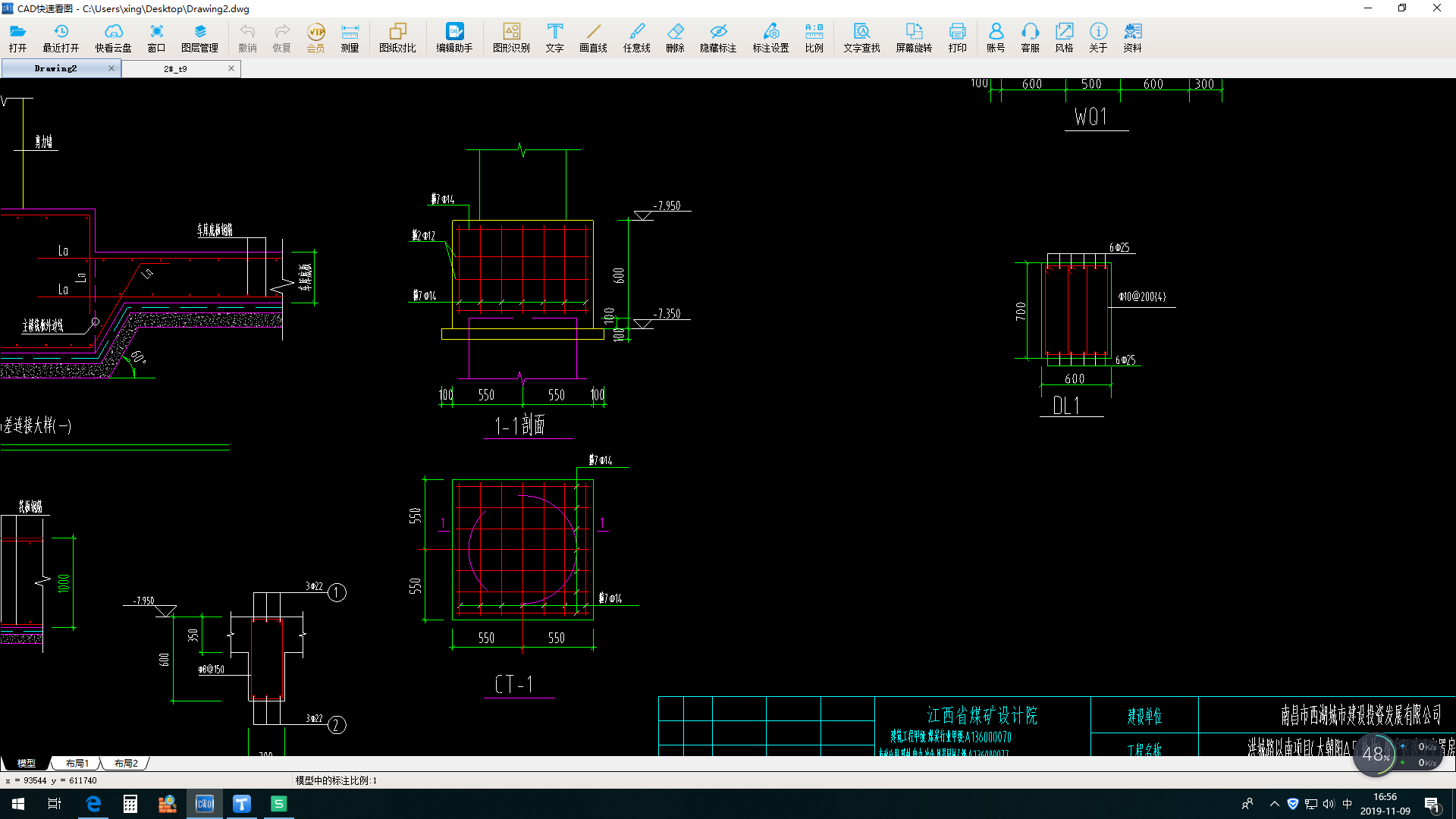Open WPS spreadsheet taskbar icon
This screenshot has width=1456, height=819.
[279, 804]
